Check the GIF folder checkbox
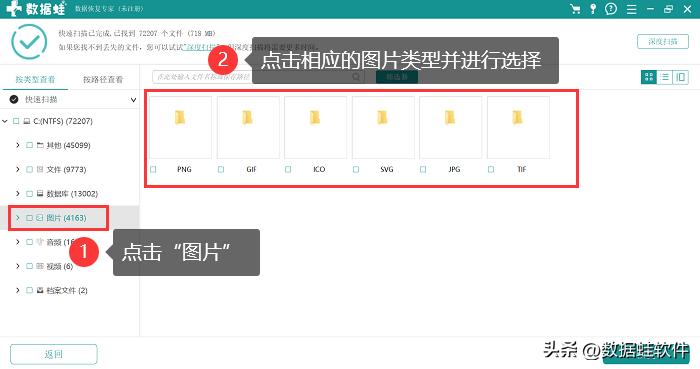This screenshot has width=700, height=369. 221,170
